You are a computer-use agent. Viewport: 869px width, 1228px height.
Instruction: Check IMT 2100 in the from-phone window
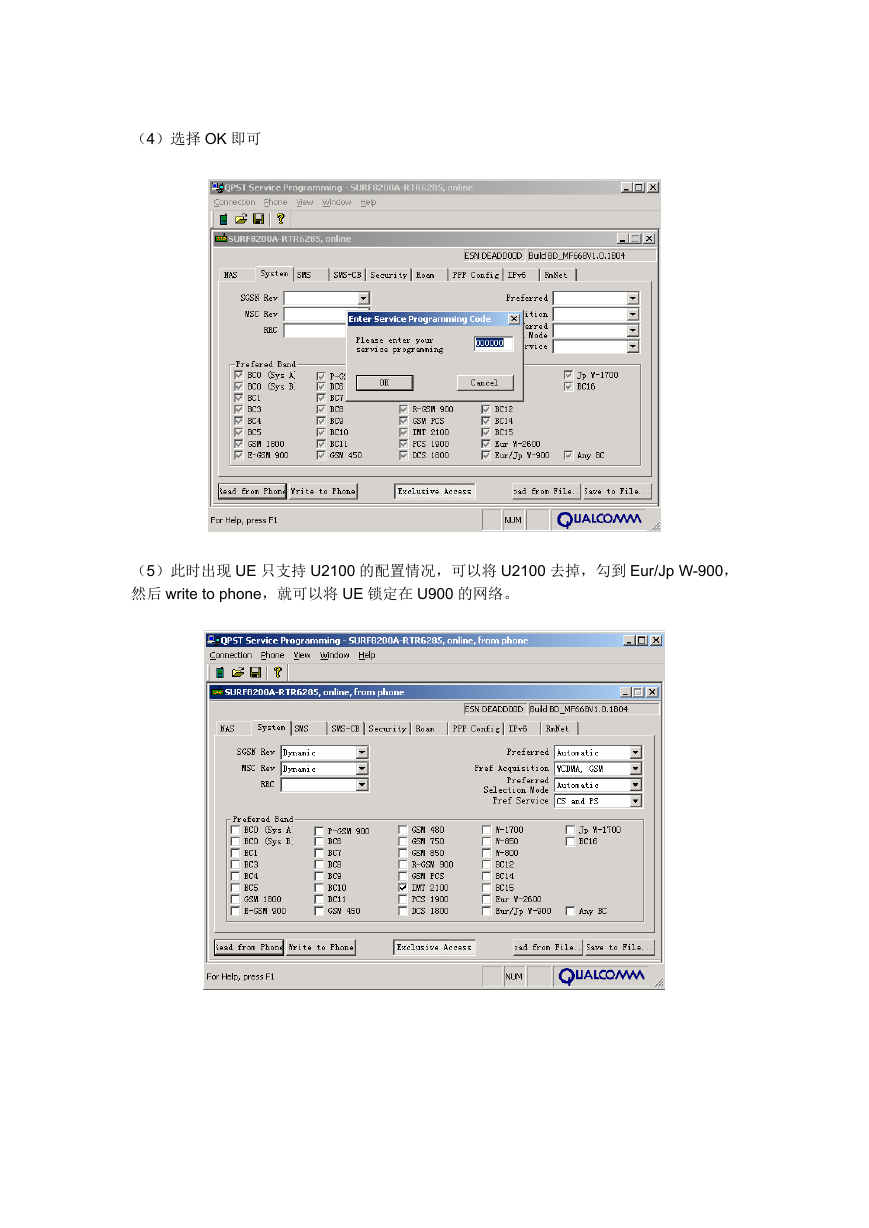[x=403, y=888]
